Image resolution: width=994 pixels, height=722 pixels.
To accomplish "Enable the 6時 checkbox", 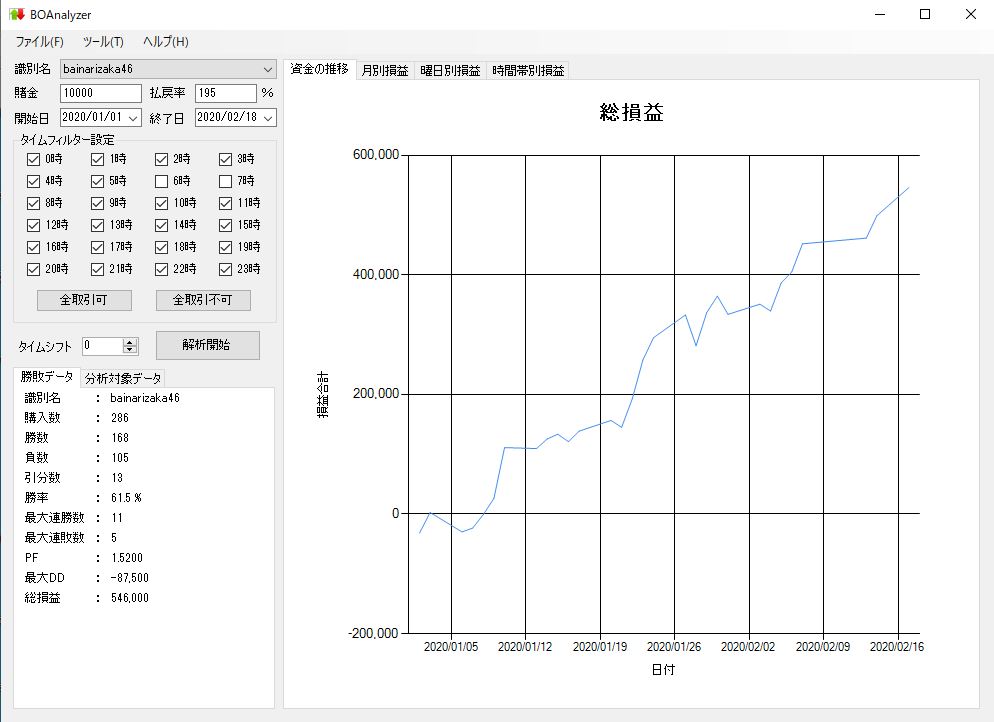I will pos(161,181).
